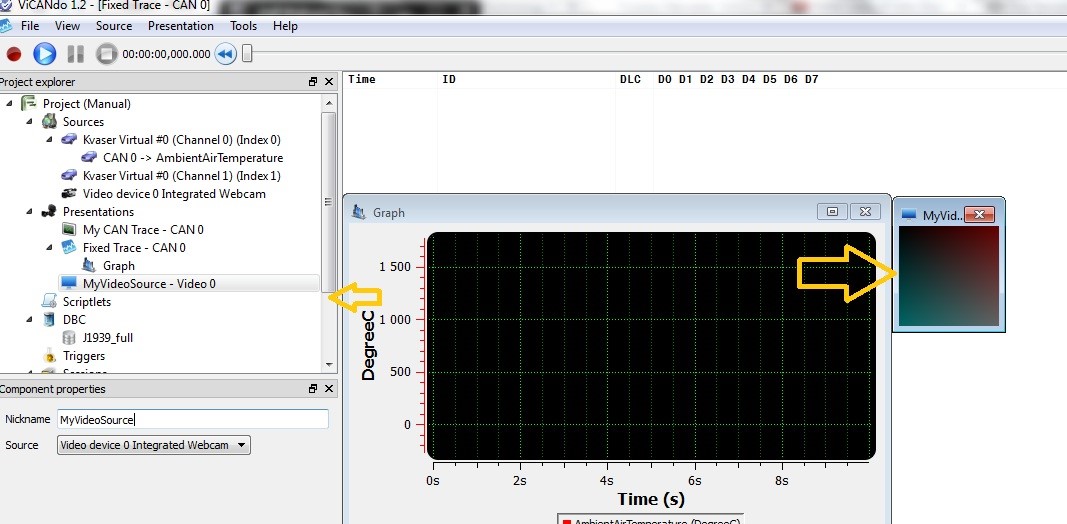The image size is (1067, 524).
Task: Select the J1939_full database
Action: click(x=108, y=338)
